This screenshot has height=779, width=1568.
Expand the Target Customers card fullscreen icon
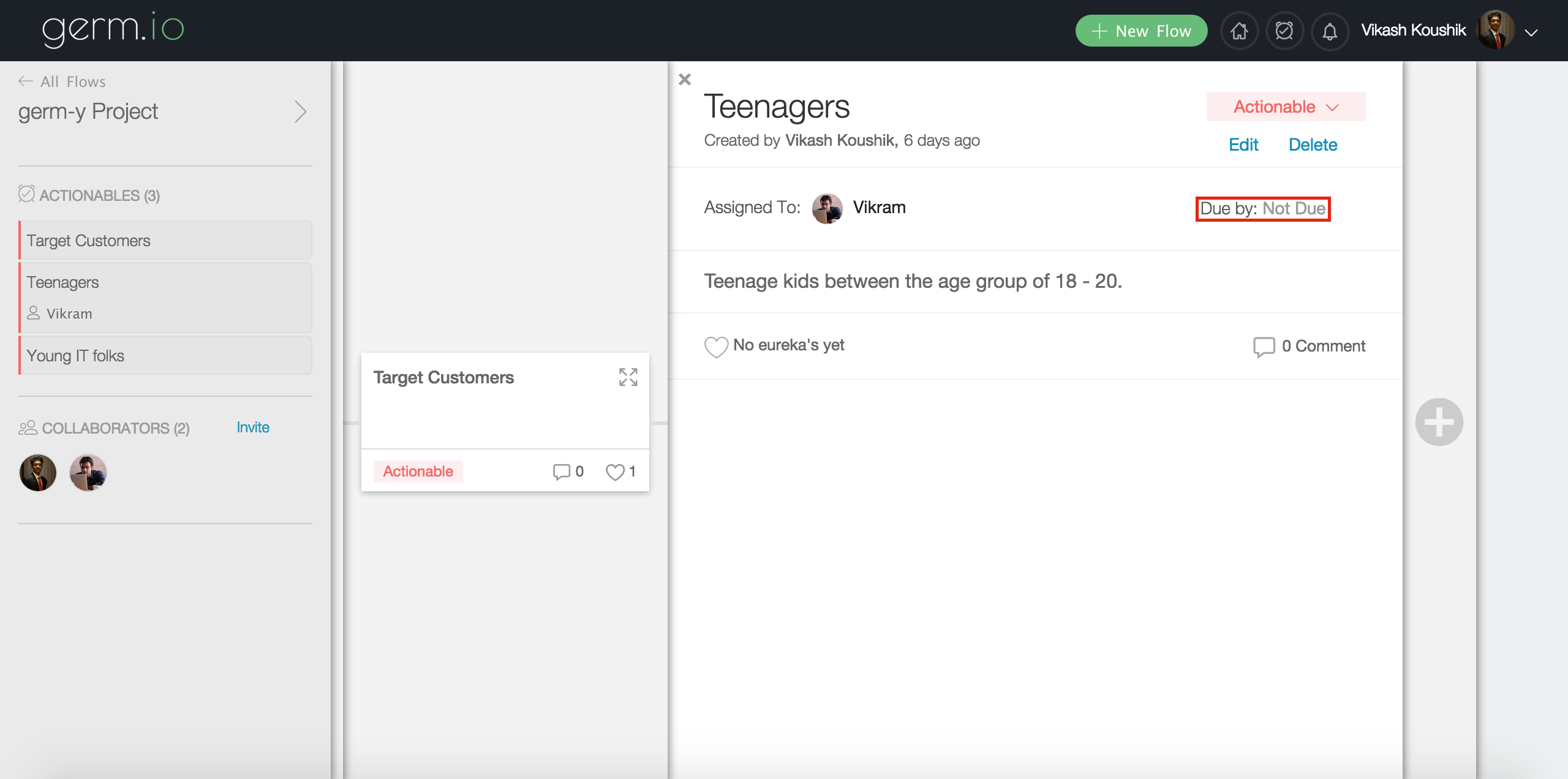[628, 377]
